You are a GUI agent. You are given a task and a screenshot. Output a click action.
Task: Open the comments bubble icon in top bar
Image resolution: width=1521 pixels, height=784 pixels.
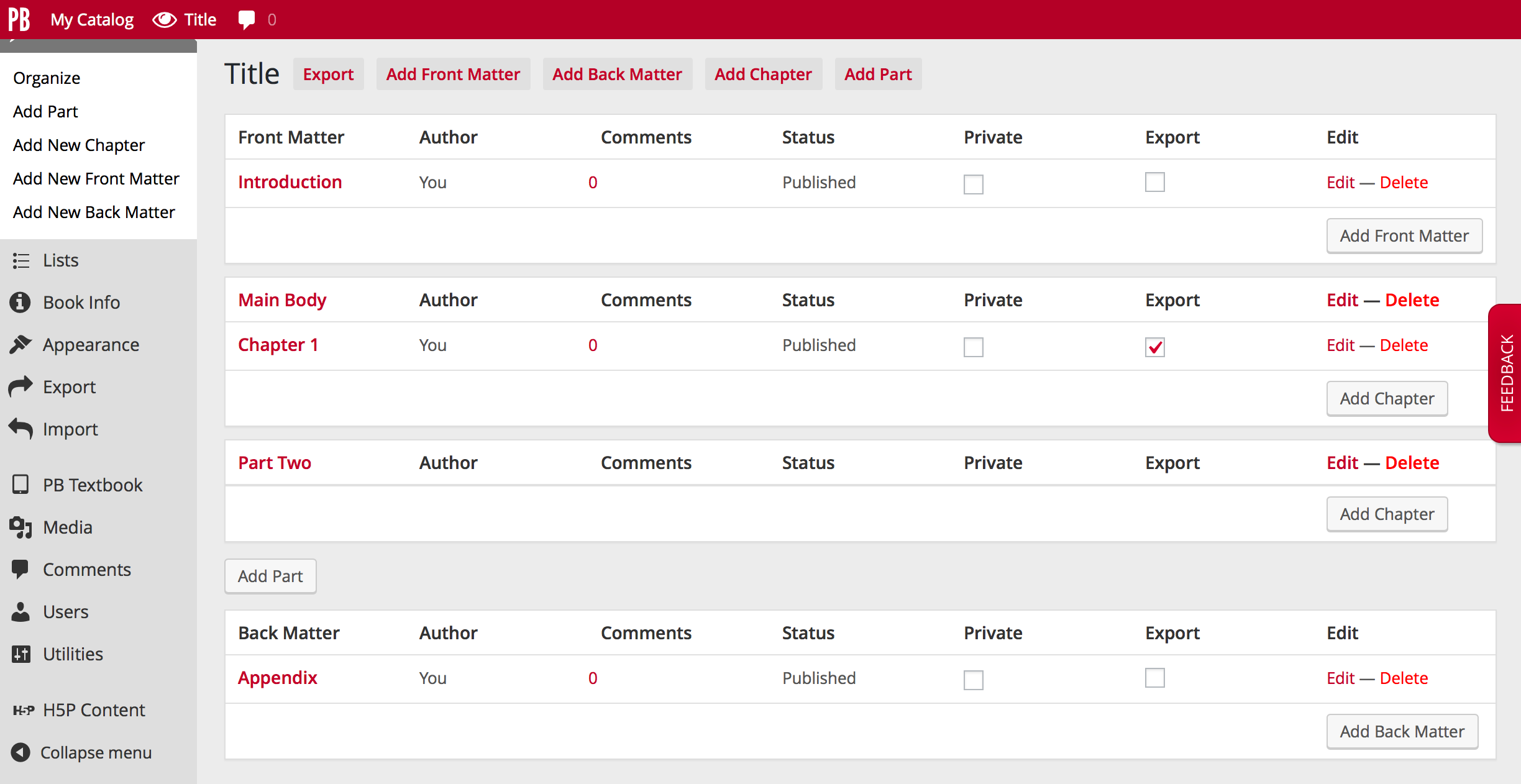(247, 20)
